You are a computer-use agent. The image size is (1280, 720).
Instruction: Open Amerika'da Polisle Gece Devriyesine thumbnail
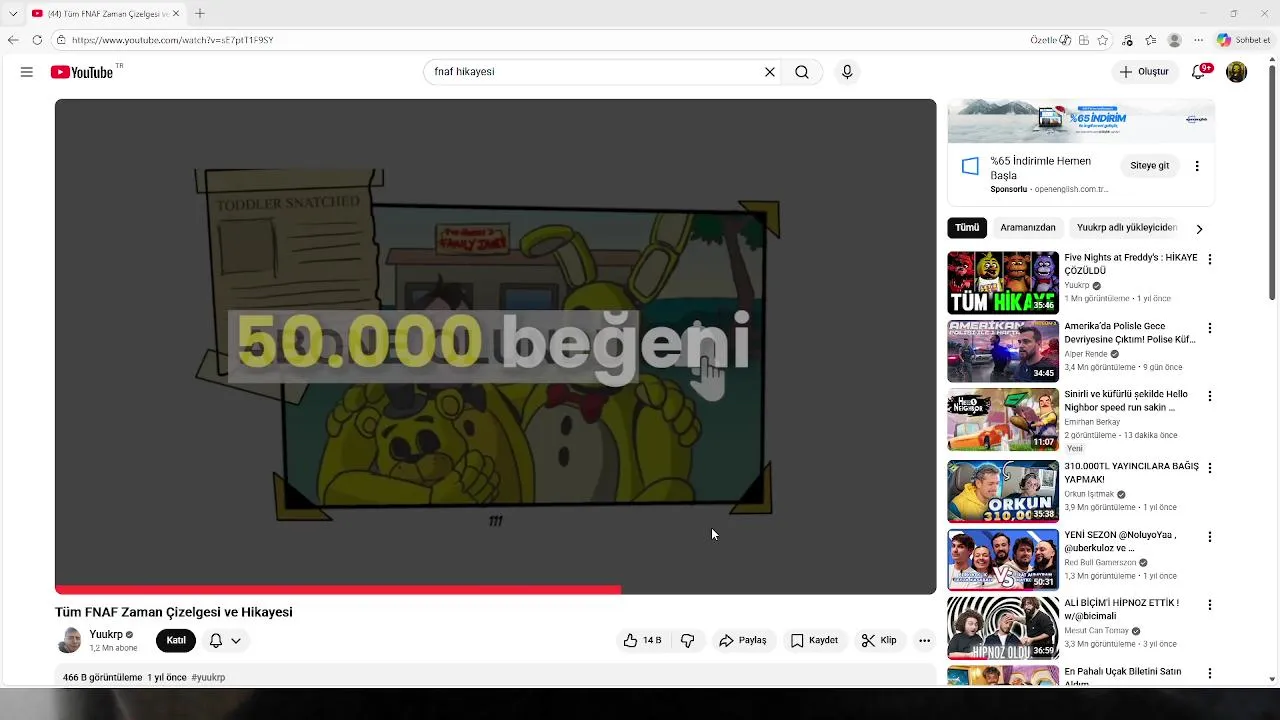(x=1003, y=352)
